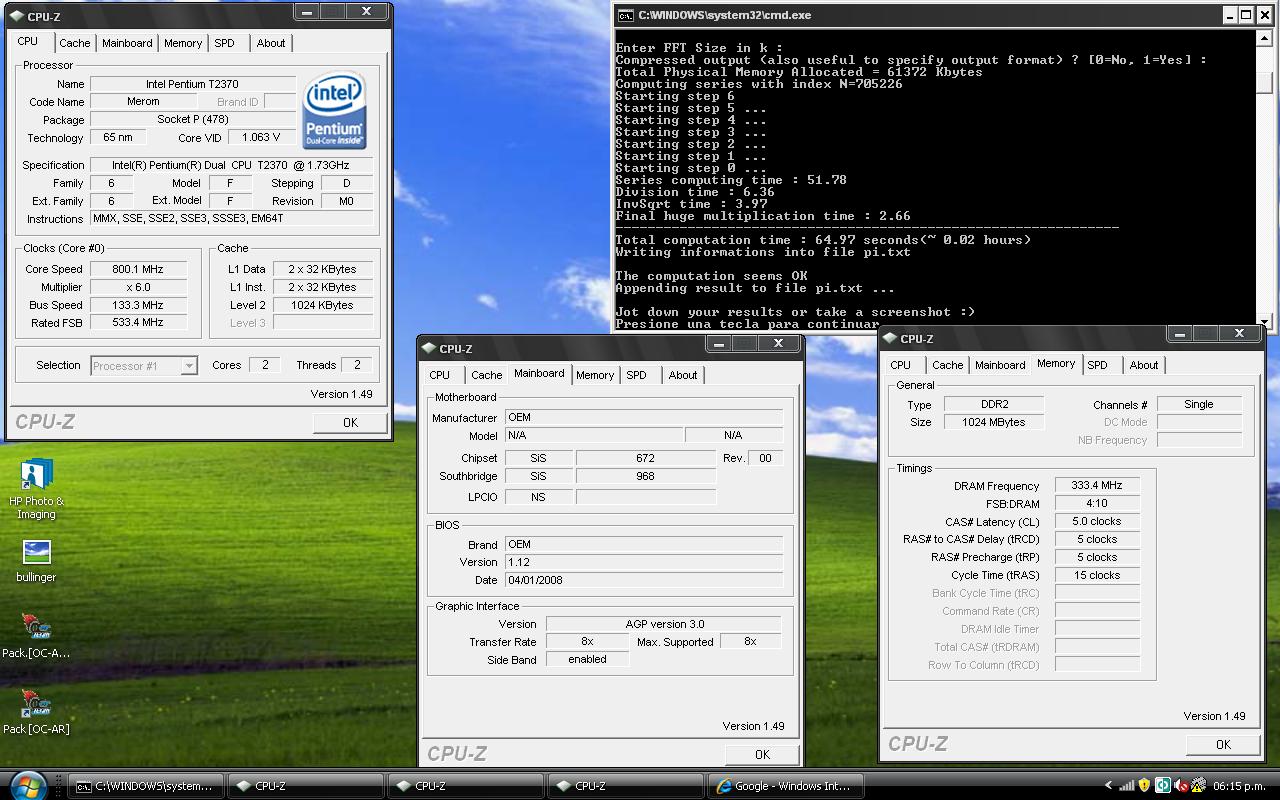Click Core VID 1.063 V value
Screen dimensions: 1280x800
261,138
